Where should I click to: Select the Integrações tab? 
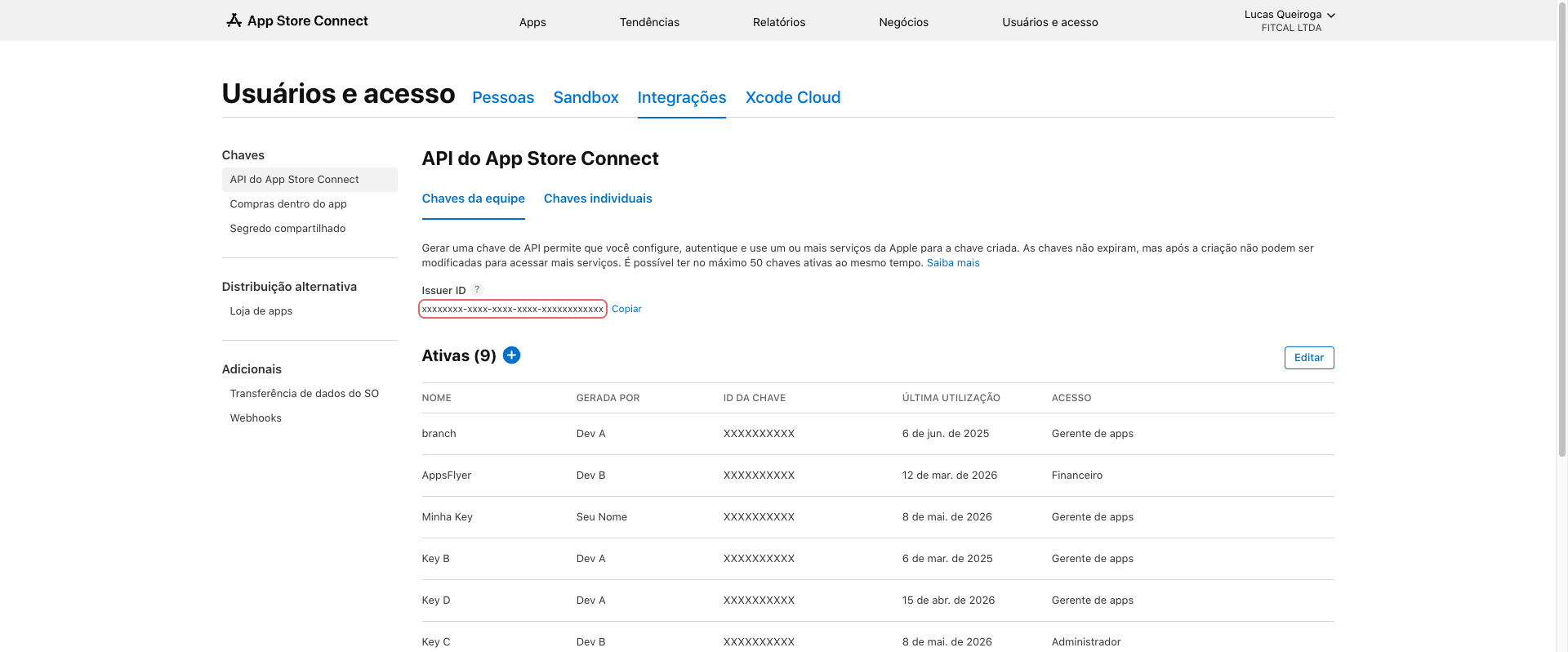(682, 97)
